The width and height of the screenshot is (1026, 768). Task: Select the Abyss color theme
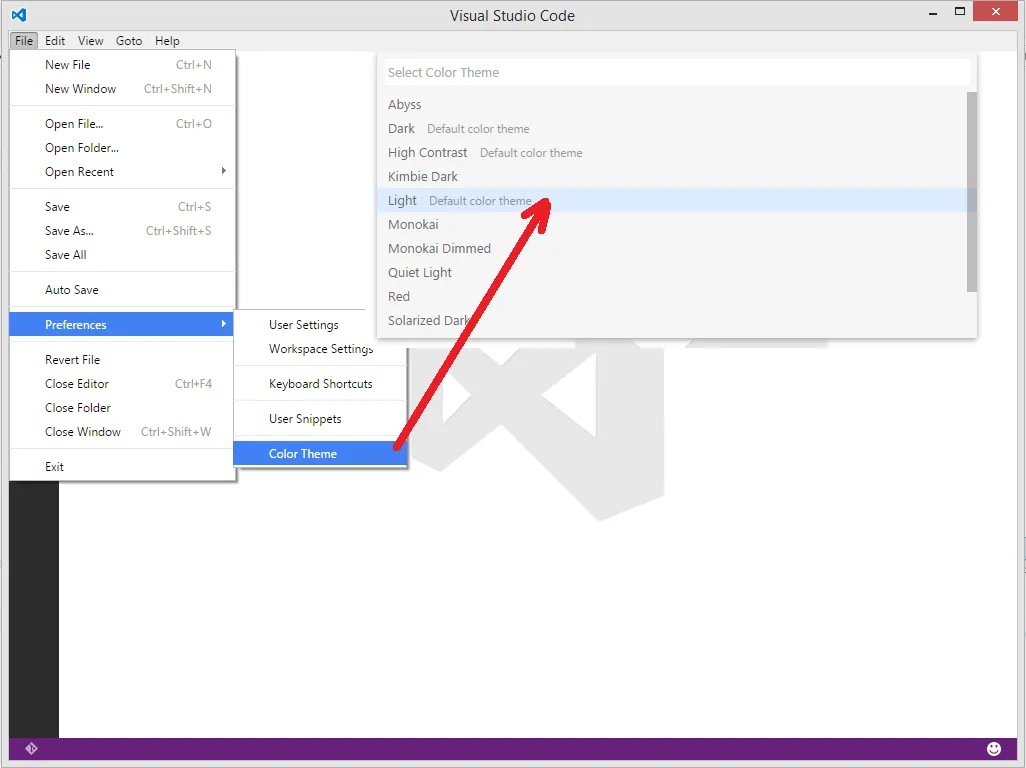(672, 105)
